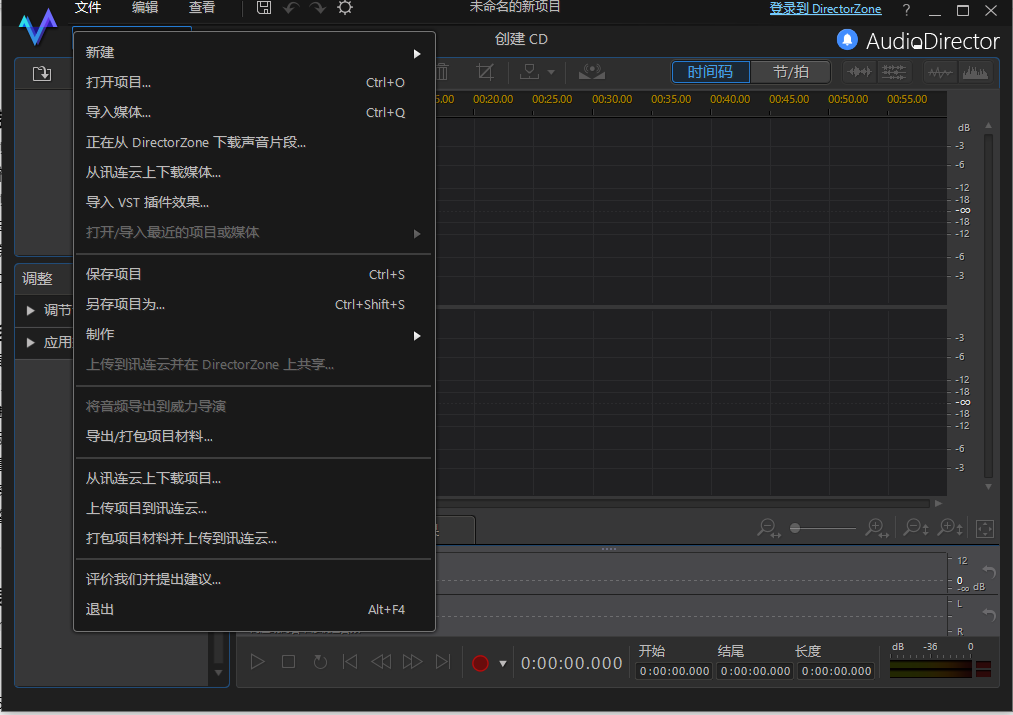Click the stop button
This screenshot has height=715, width=1013.
point(288,661)
